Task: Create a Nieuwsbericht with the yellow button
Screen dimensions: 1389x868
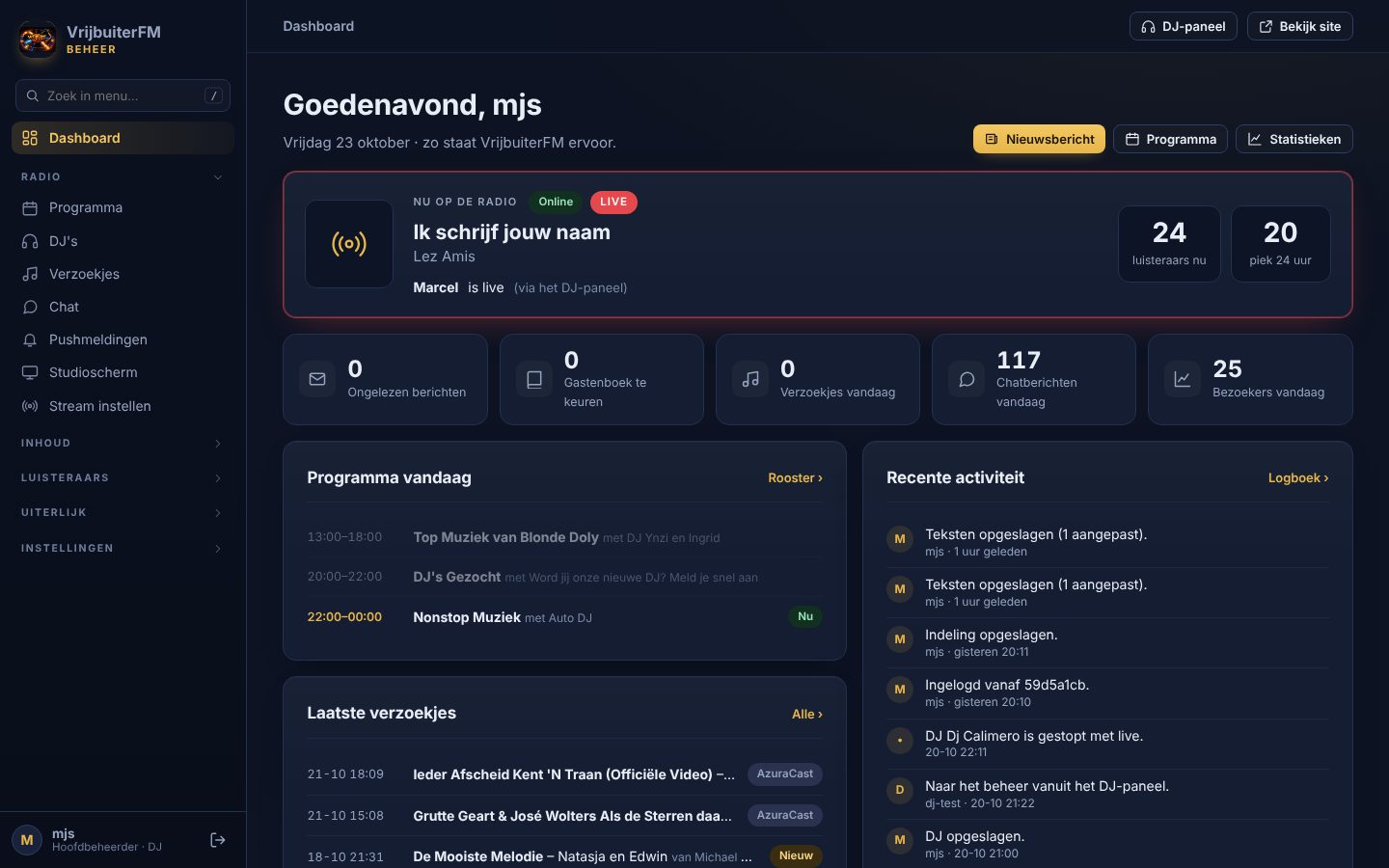Action: (x=1039, y=139)
